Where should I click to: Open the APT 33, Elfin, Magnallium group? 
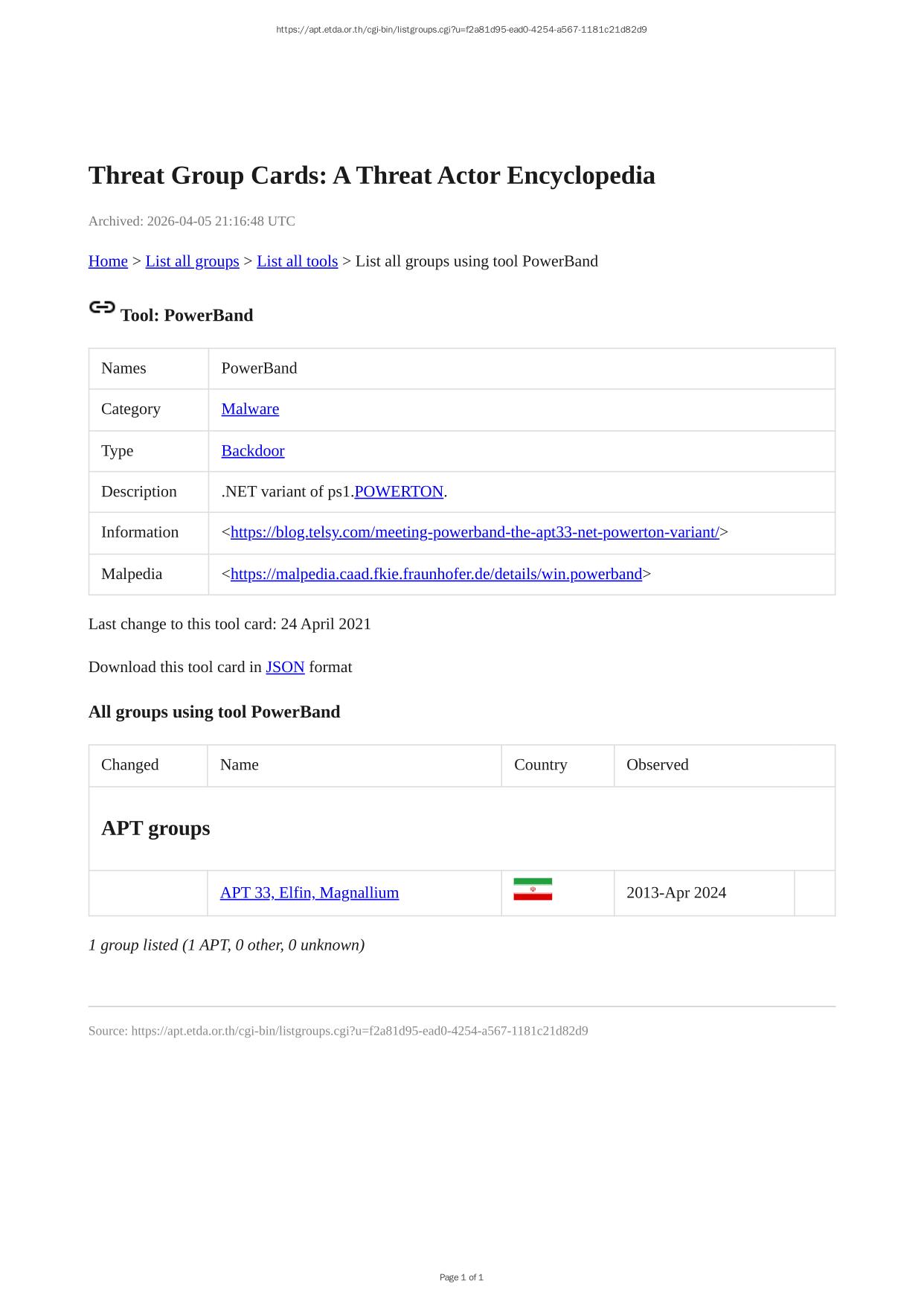pos(309,892)
